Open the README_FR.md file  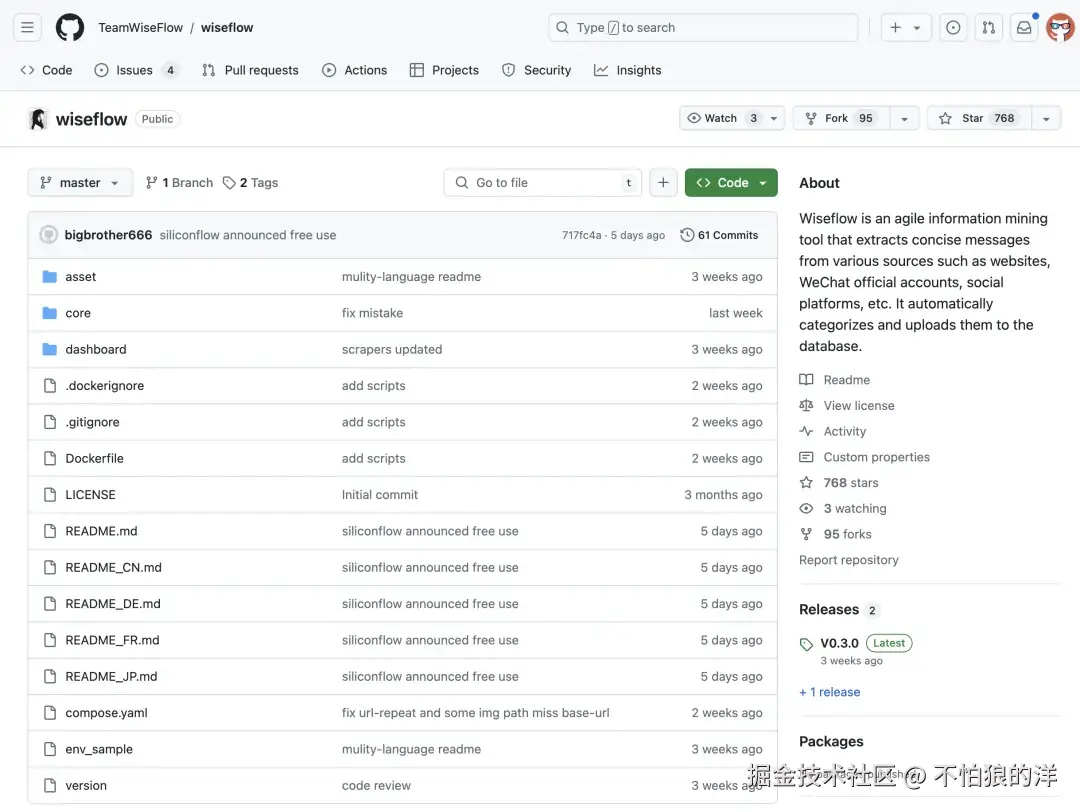(112, 641)
